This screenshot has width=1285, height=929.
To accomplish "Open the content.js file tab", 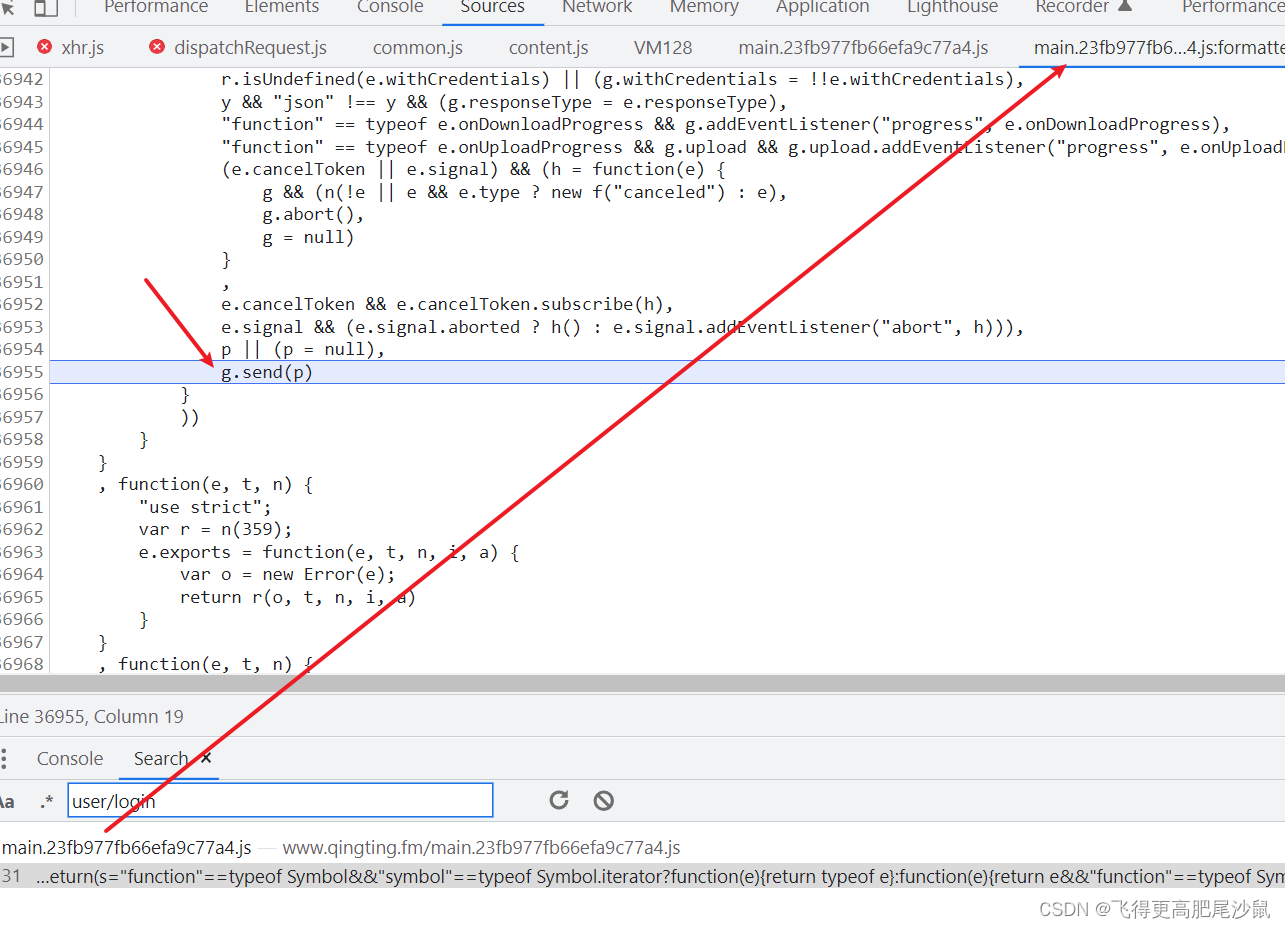I will click(548, 47).
